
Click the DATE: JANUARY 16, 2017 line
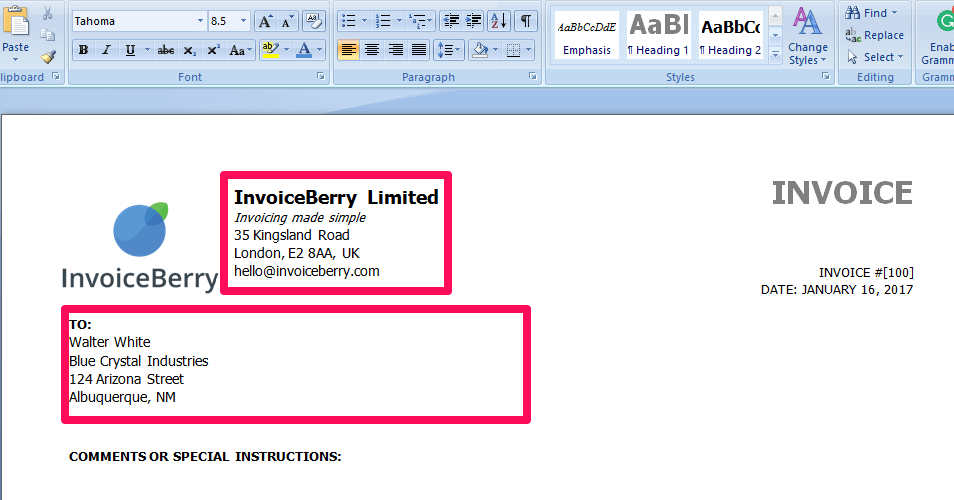pos(837,290)
